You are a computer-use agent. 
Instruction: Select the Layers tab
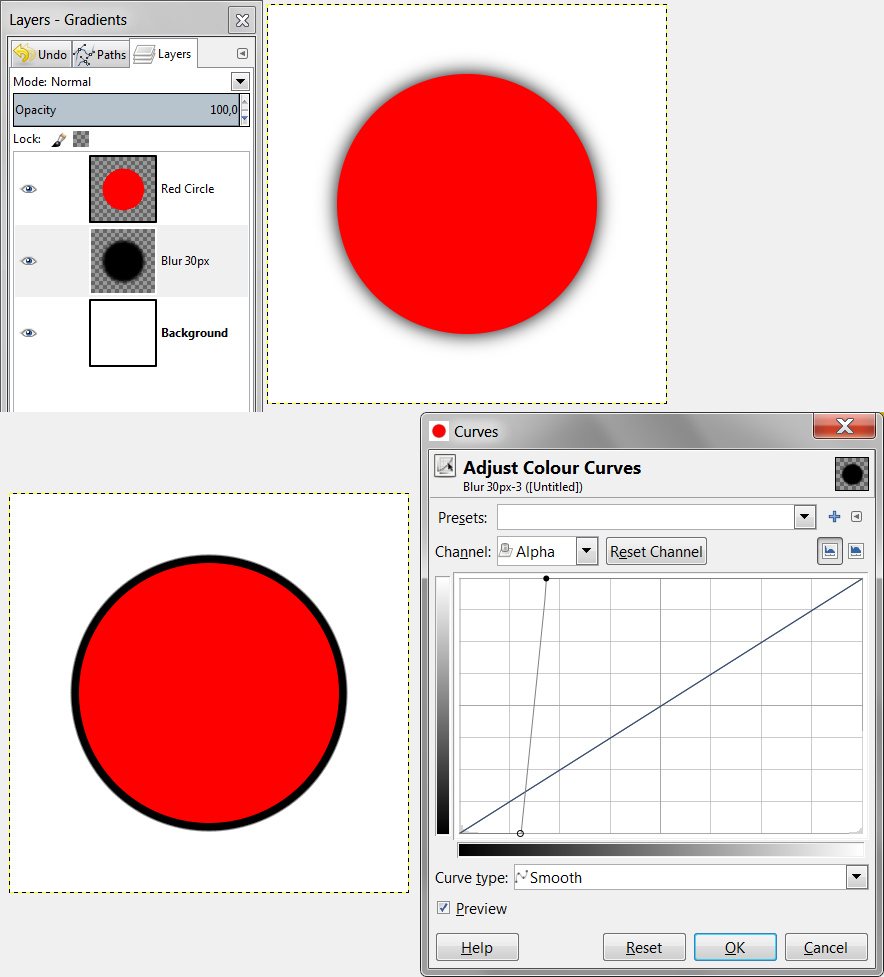click(163, 54)
